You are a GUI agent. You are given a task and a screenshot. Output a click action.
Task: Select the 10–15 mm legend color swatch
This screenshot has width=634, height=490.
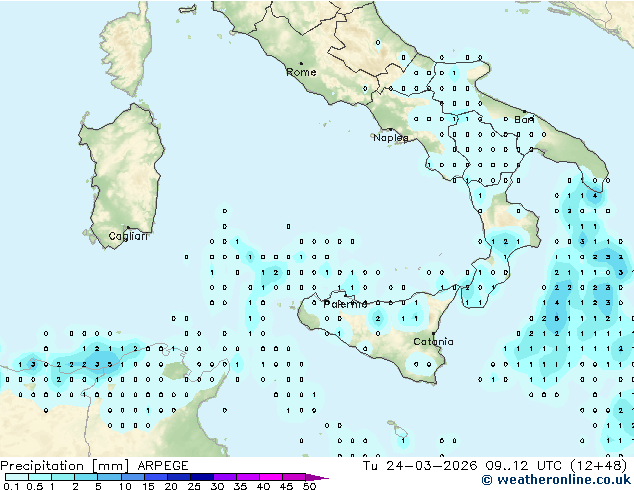click(133, 477)
